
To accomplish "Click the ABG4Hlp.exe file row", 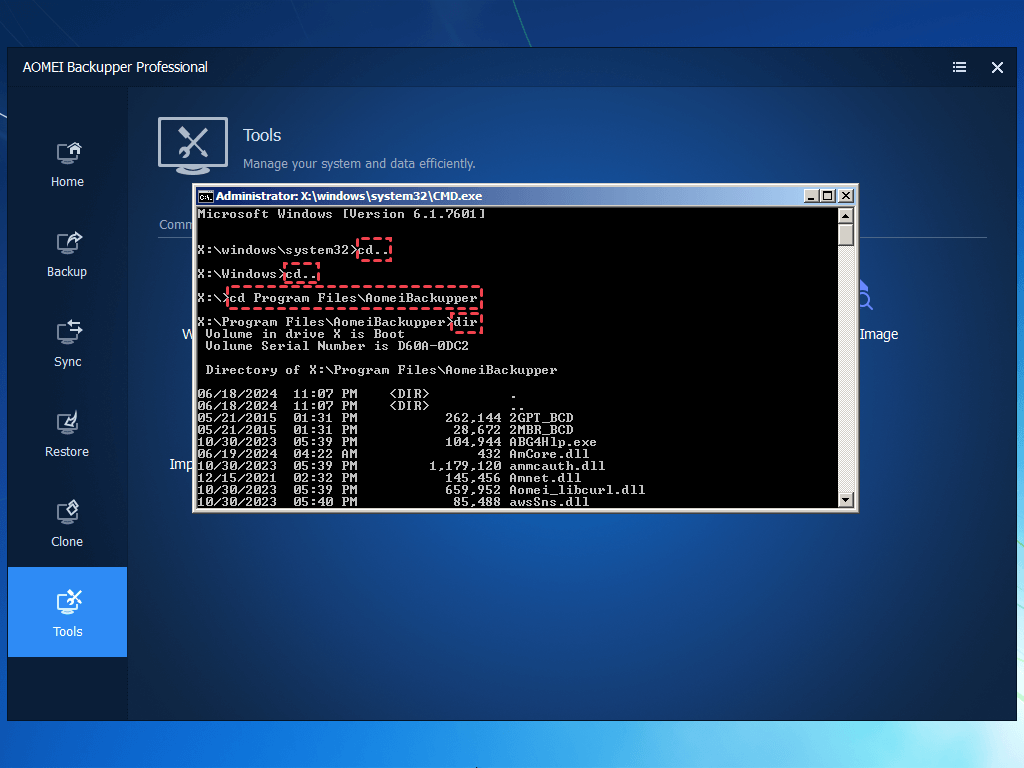I will pyautogui.click(x=397, y=442).
